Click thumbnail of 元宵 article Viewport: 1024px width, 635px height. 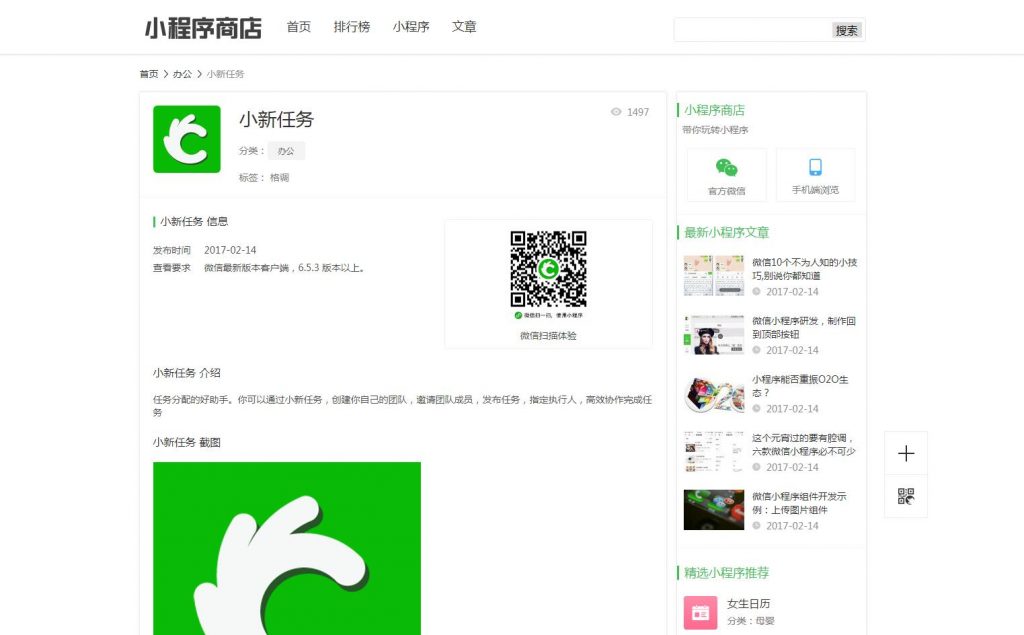pos(714,451)
